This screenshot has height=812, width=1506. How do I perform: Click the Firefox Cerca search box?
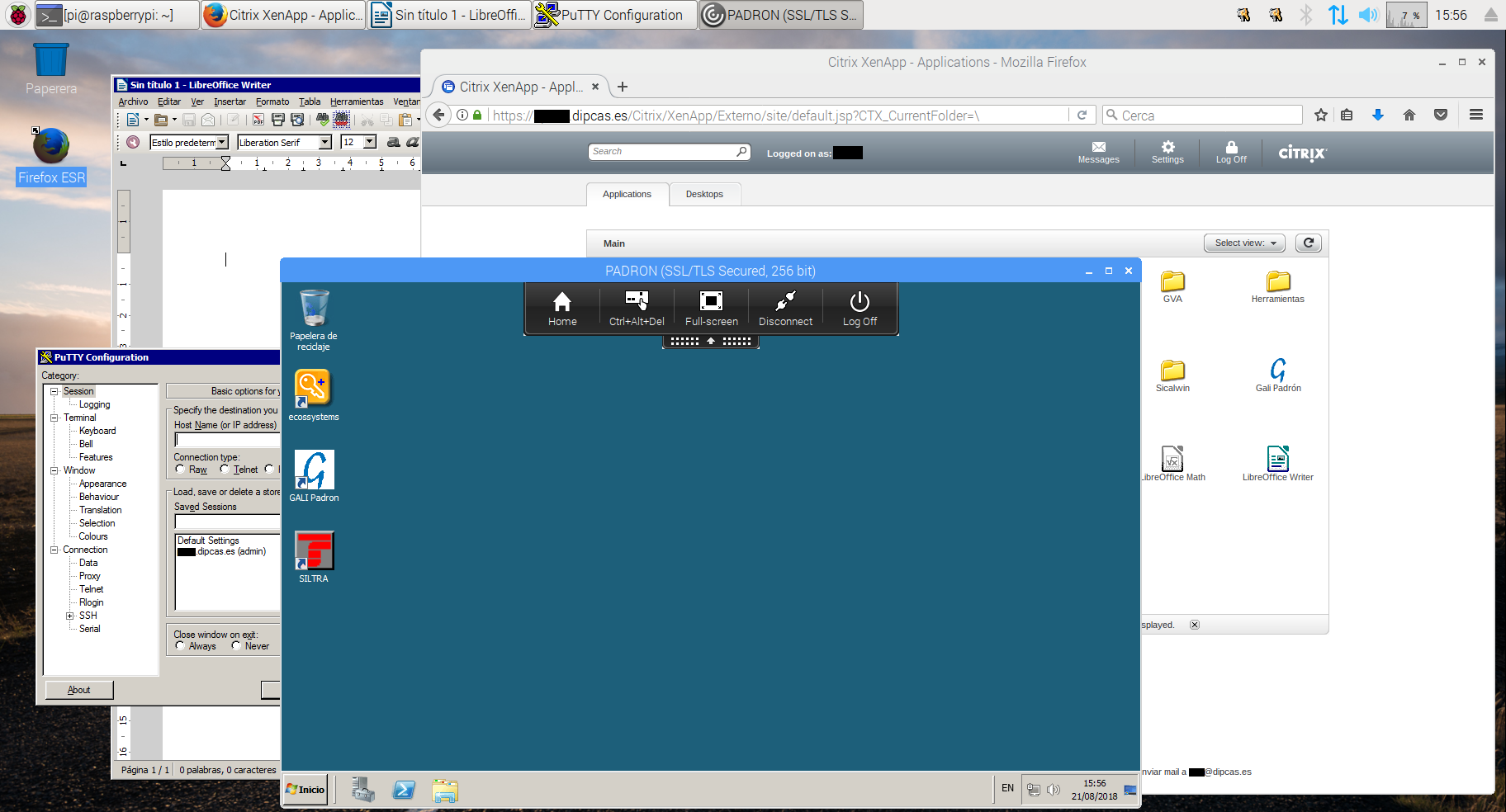point(1202,116)
